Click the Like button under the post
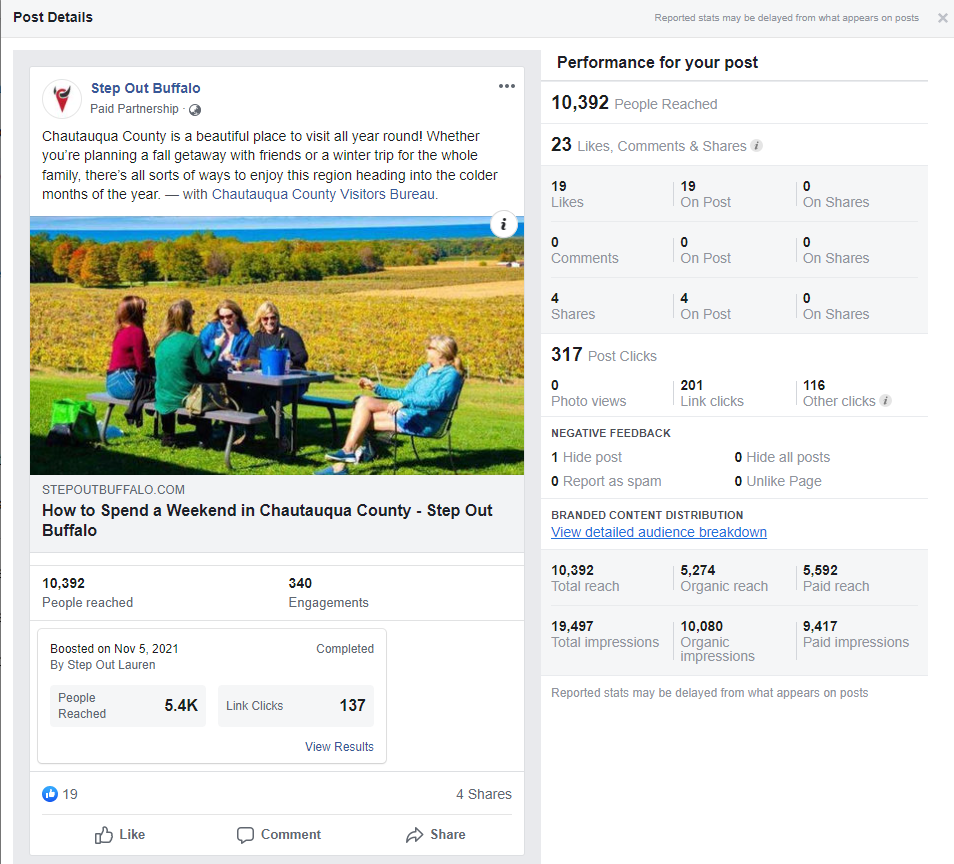This screenshot has width=954, height=864. click(x=120, y=835)
